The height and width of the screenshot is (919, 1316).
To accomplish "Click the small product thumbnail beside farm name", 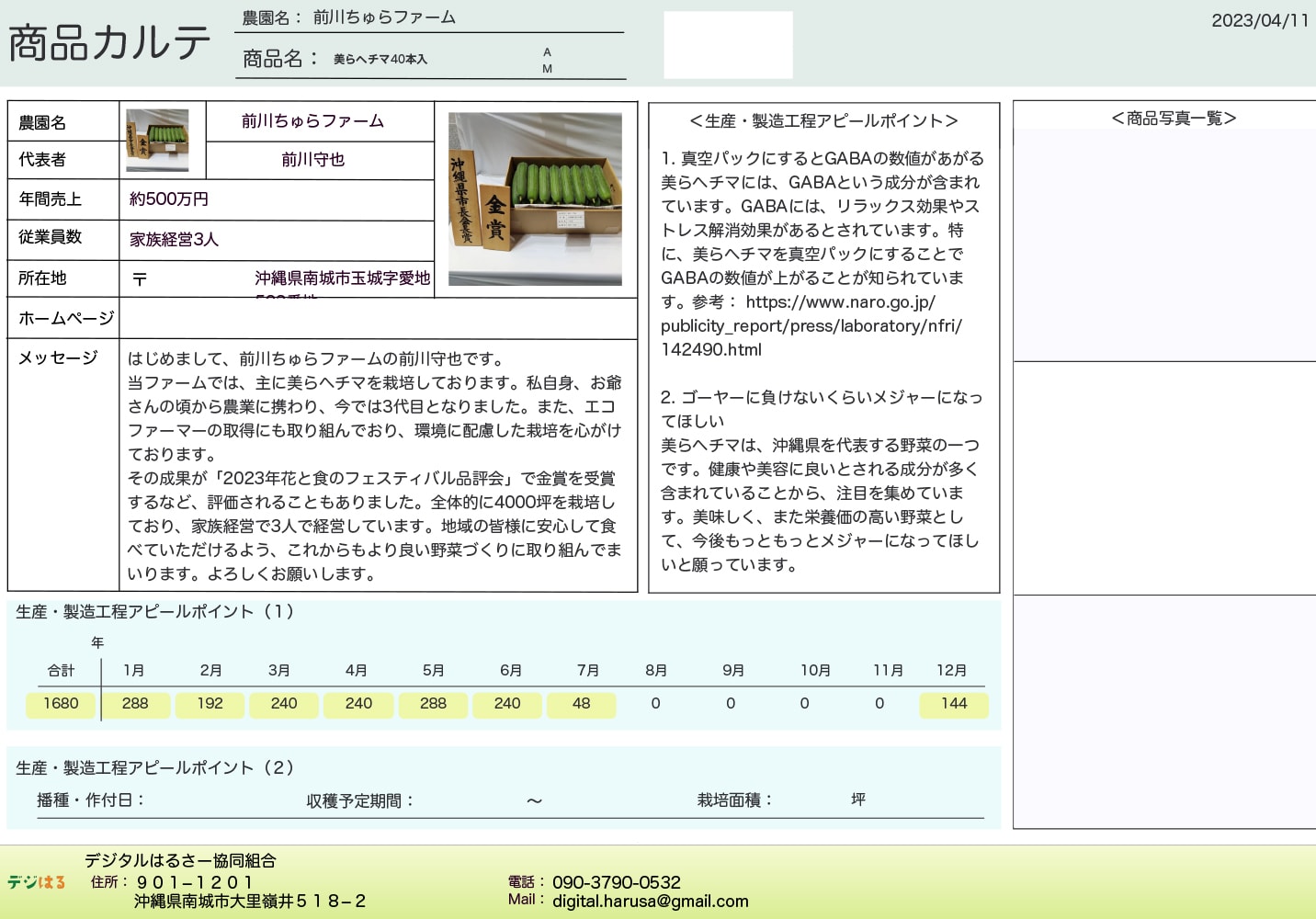I will click(x=157, y=140).
